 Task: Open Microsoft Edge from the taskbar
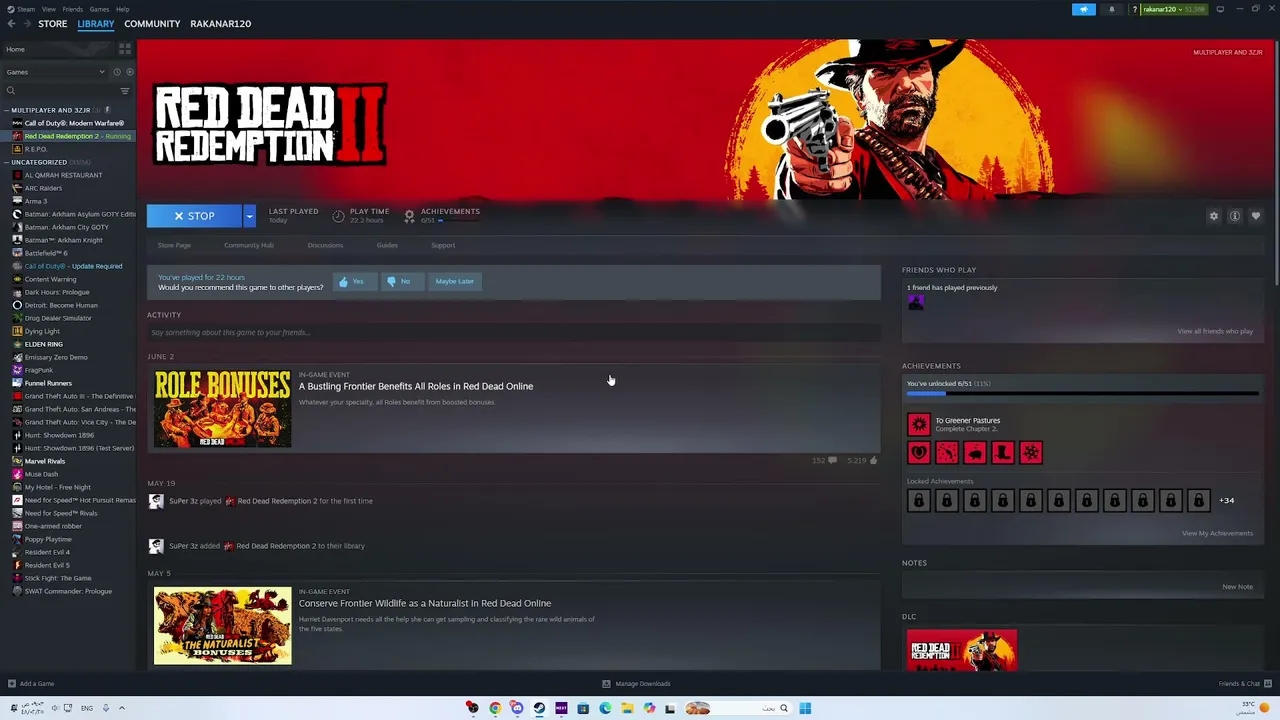coord(605,708)
